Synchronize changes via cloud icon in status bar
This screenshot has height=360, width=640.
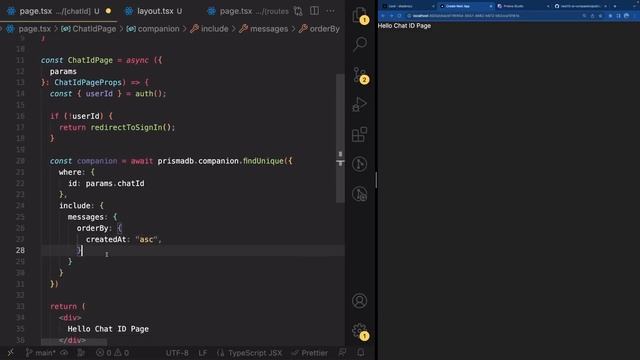pos(64,353)
